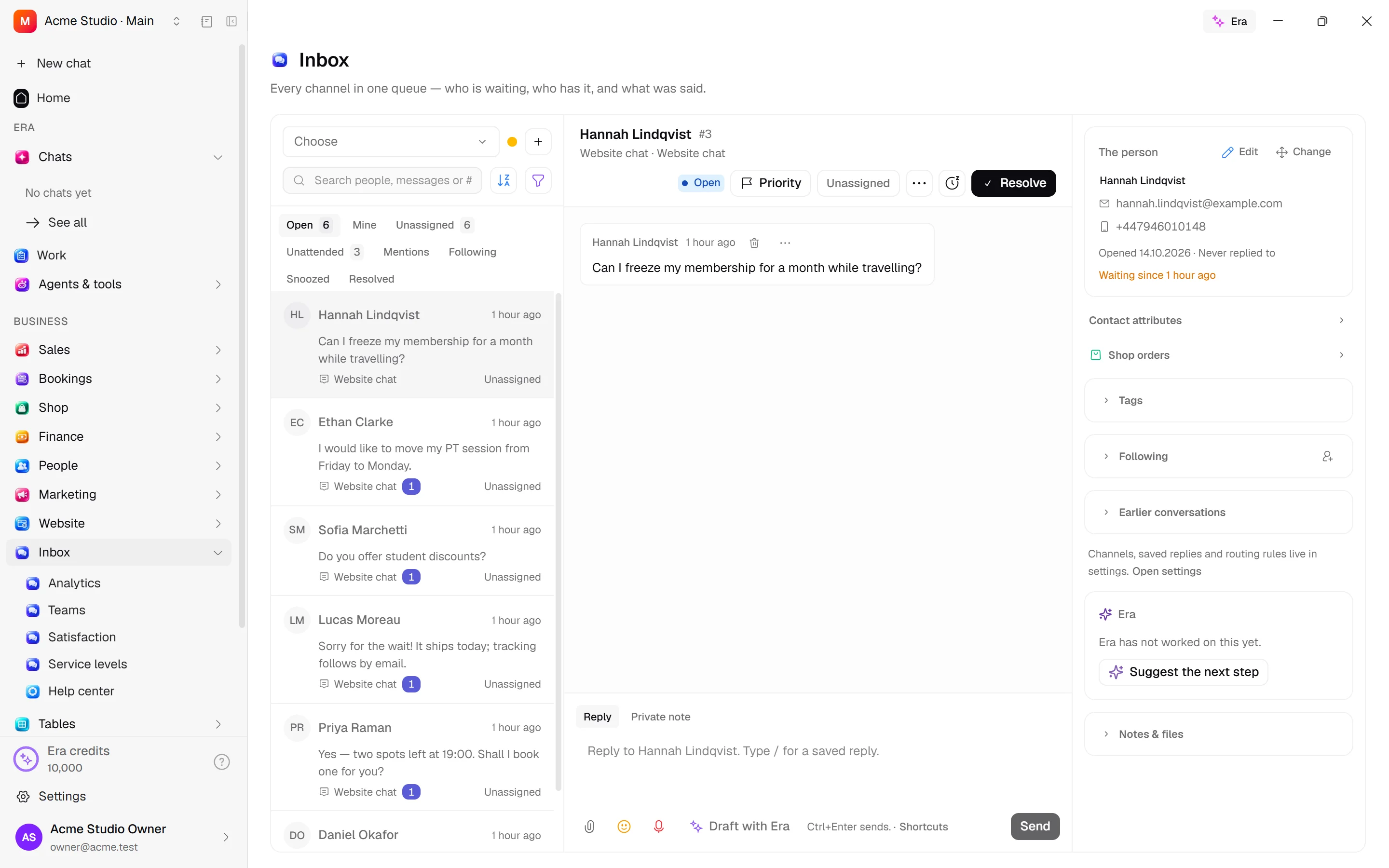
Task: Click the sort order icon
Action: tap(504, 180)
